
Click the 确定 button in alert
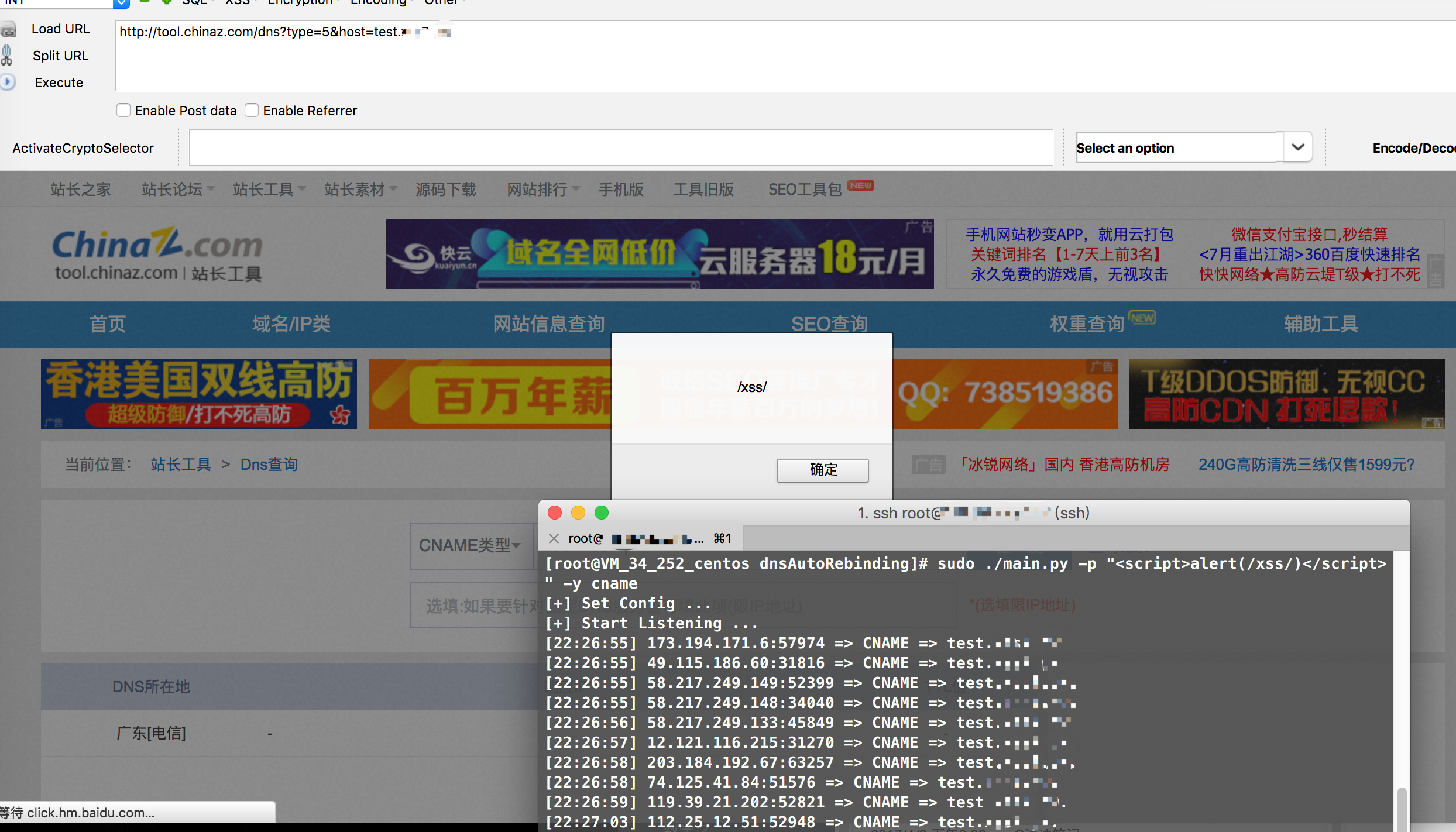[822, 470]
